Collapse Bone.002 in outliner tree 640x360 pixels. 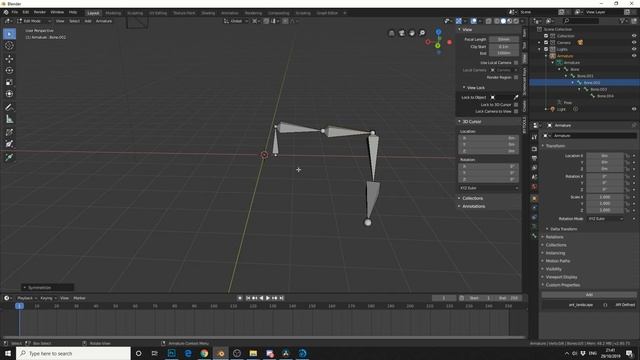pyautogui.click(x=573, y=82)
